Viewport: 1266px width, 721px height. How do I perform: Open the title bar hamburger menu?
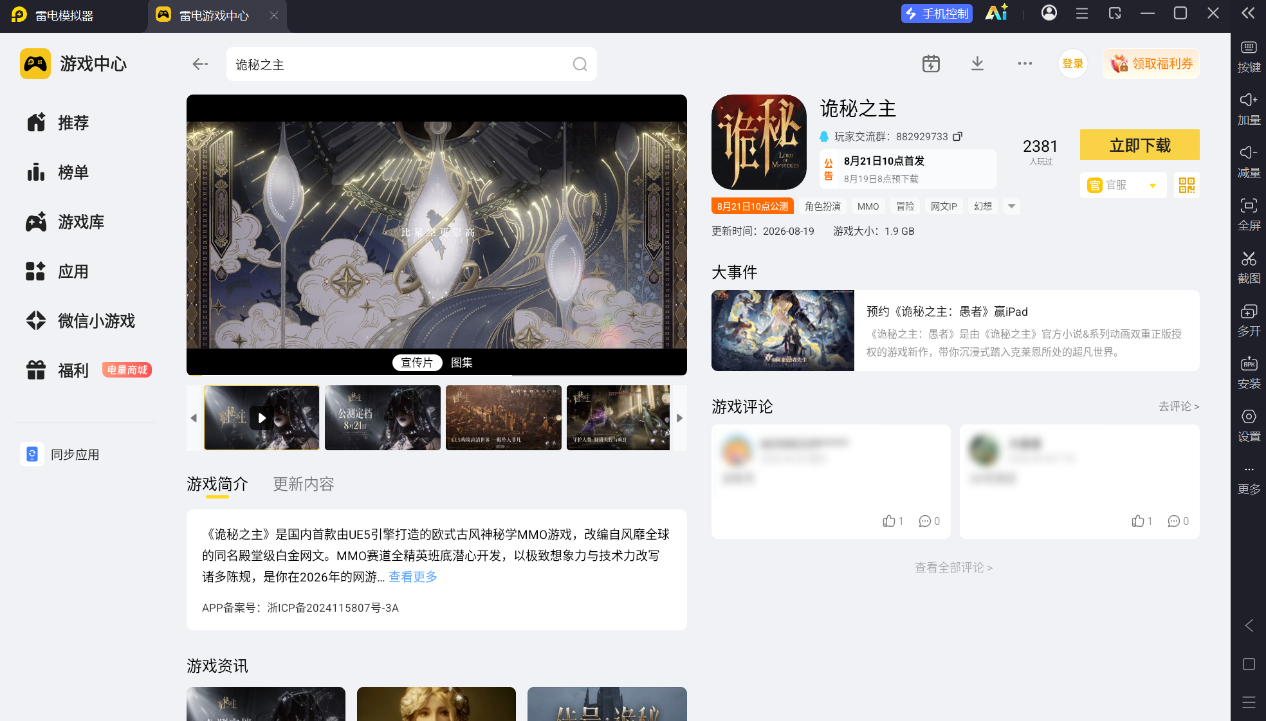1082,13
